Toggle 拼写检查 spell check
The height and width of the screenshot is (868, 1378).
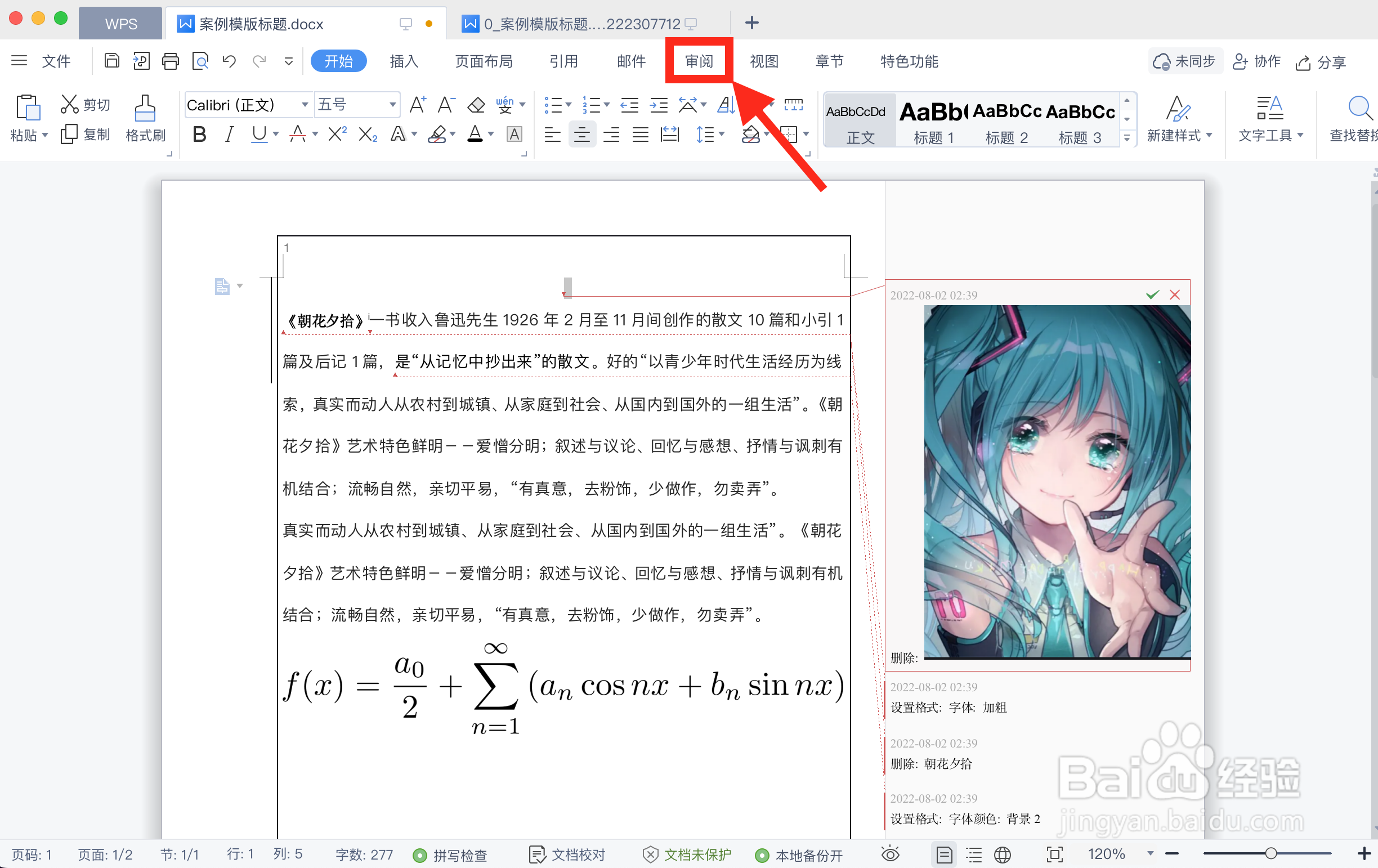pos(450,855)
